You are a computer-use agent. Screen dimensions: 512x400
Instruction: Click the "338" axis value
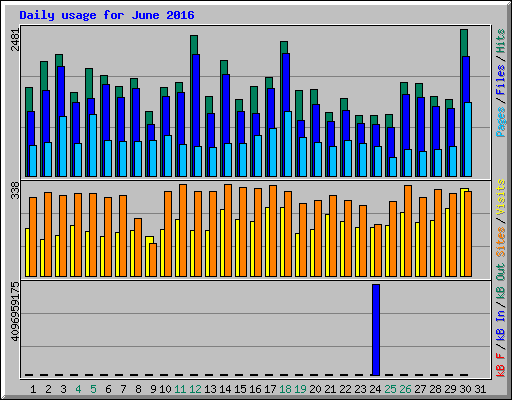(x=15, y=190)
